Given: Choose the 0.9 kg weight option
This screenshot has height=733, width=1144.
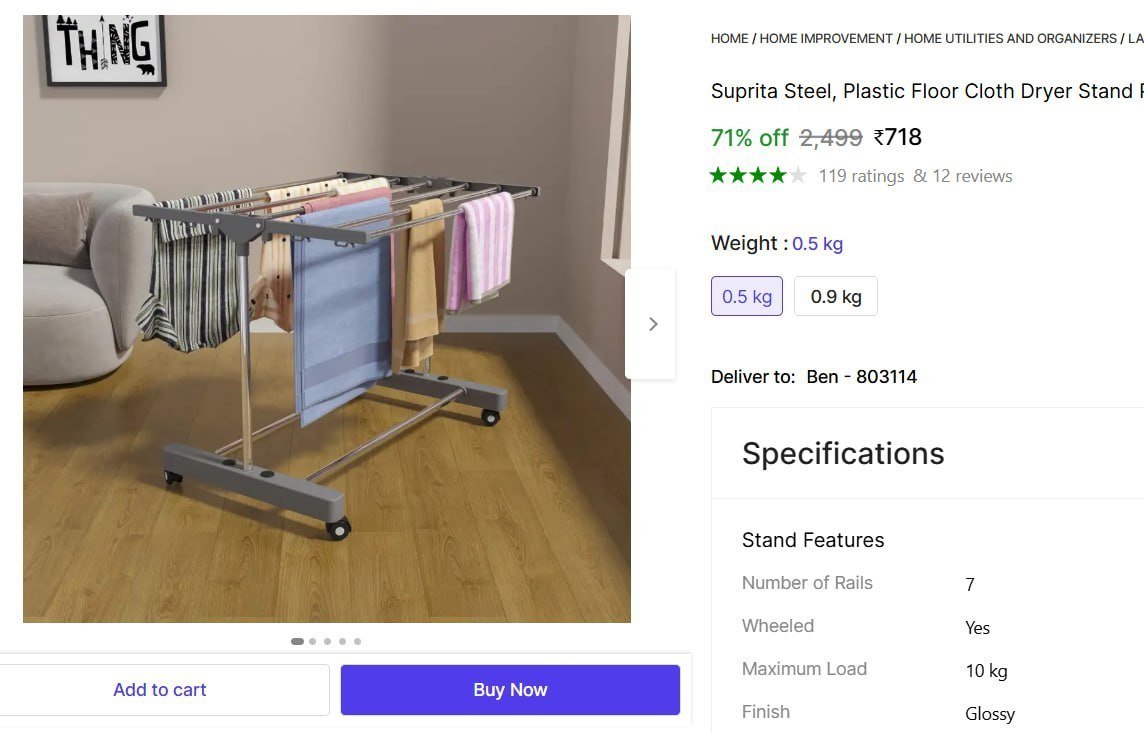Looking at the screenshot, I should (x=835, y=297).
